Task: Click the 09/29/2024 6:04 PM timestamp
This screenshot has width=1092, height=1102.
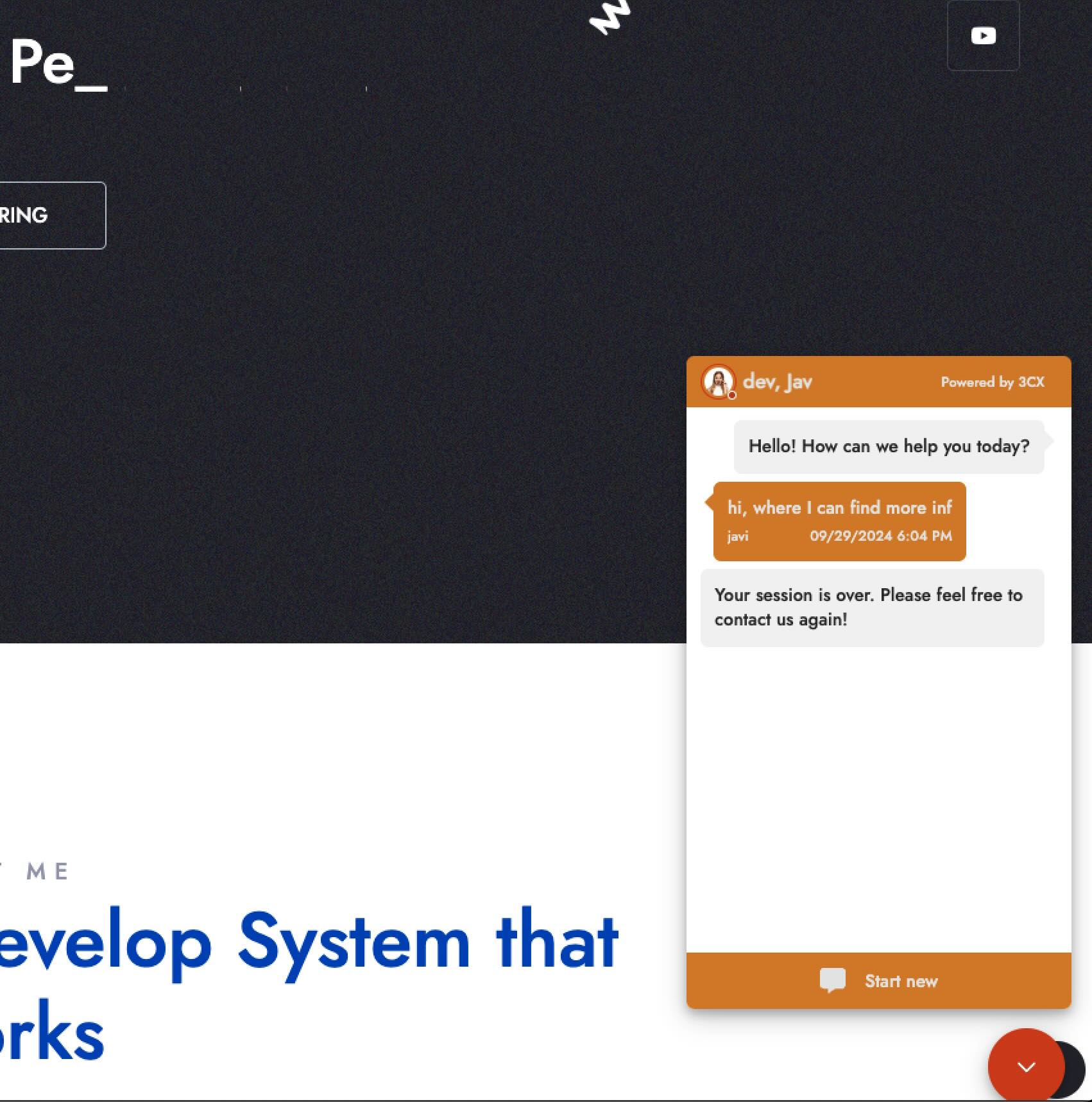Action: point(880,536)
